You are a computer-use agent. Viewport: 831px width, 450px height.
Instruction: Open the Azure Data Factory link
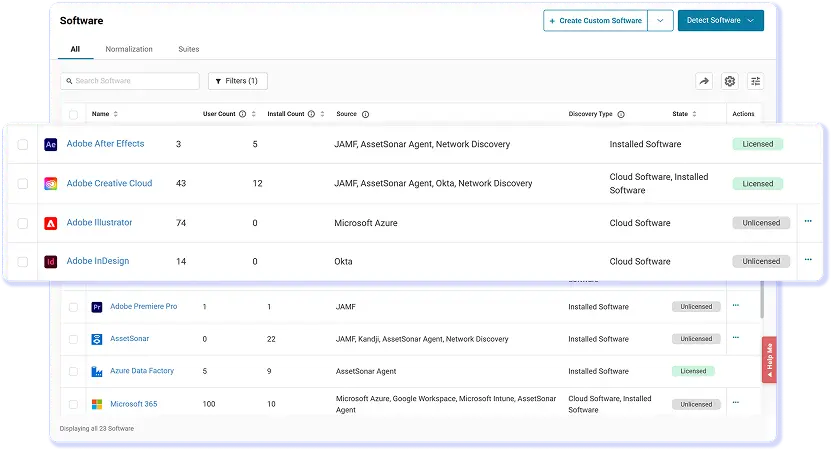(x=142, y=370)
